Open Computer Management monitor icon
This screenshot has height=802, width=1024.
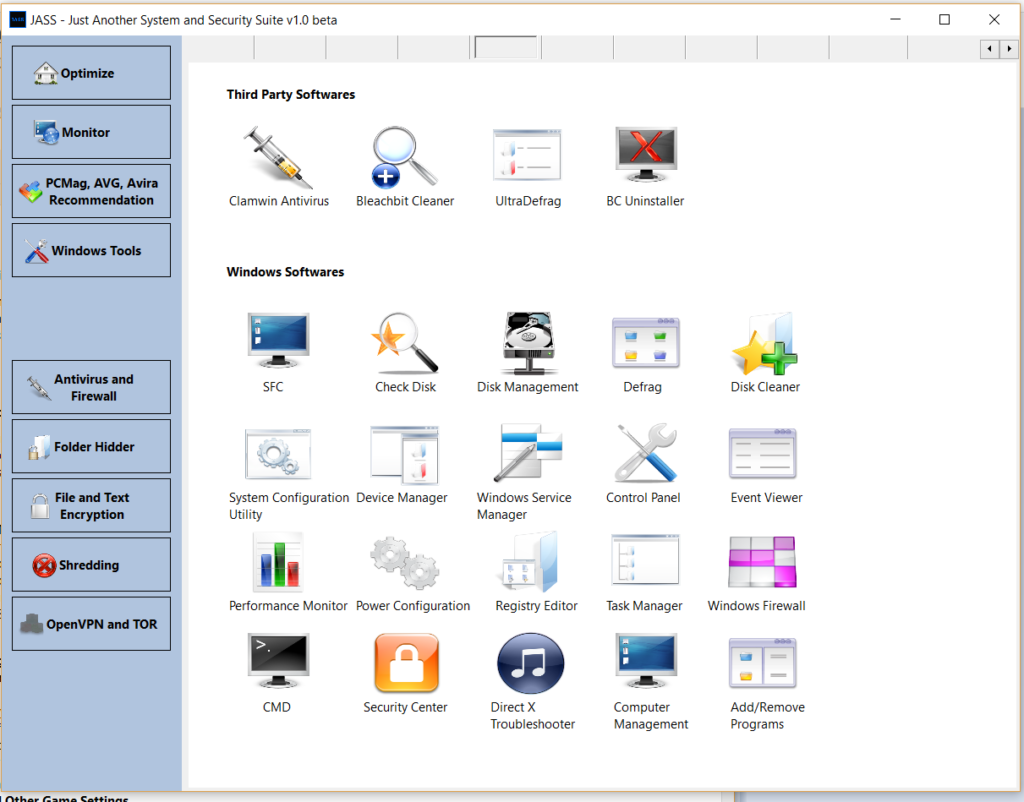[x=646, y=661]
